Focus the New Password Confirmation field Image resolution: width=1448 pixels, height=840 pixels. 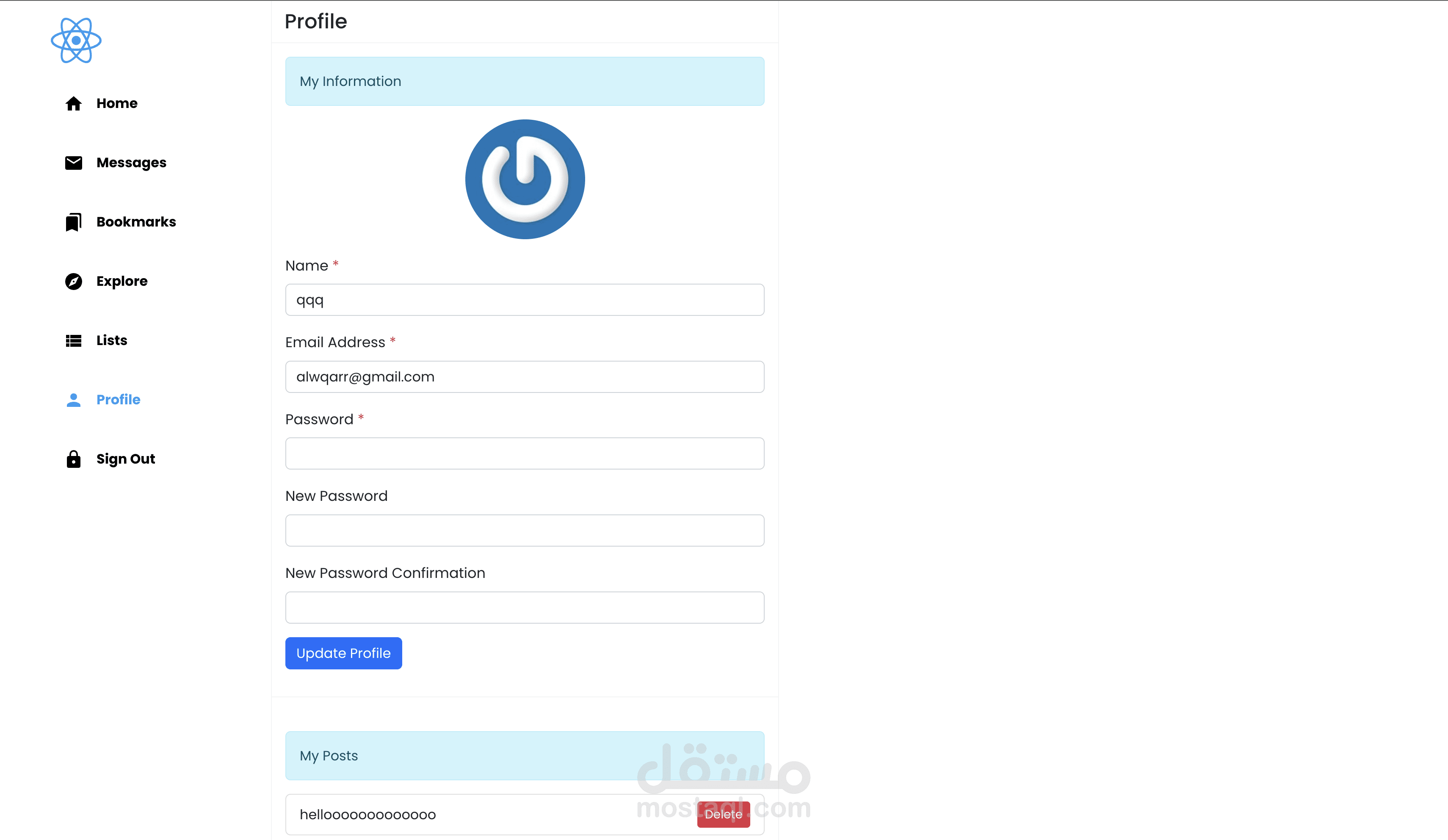tap(524, 607)
